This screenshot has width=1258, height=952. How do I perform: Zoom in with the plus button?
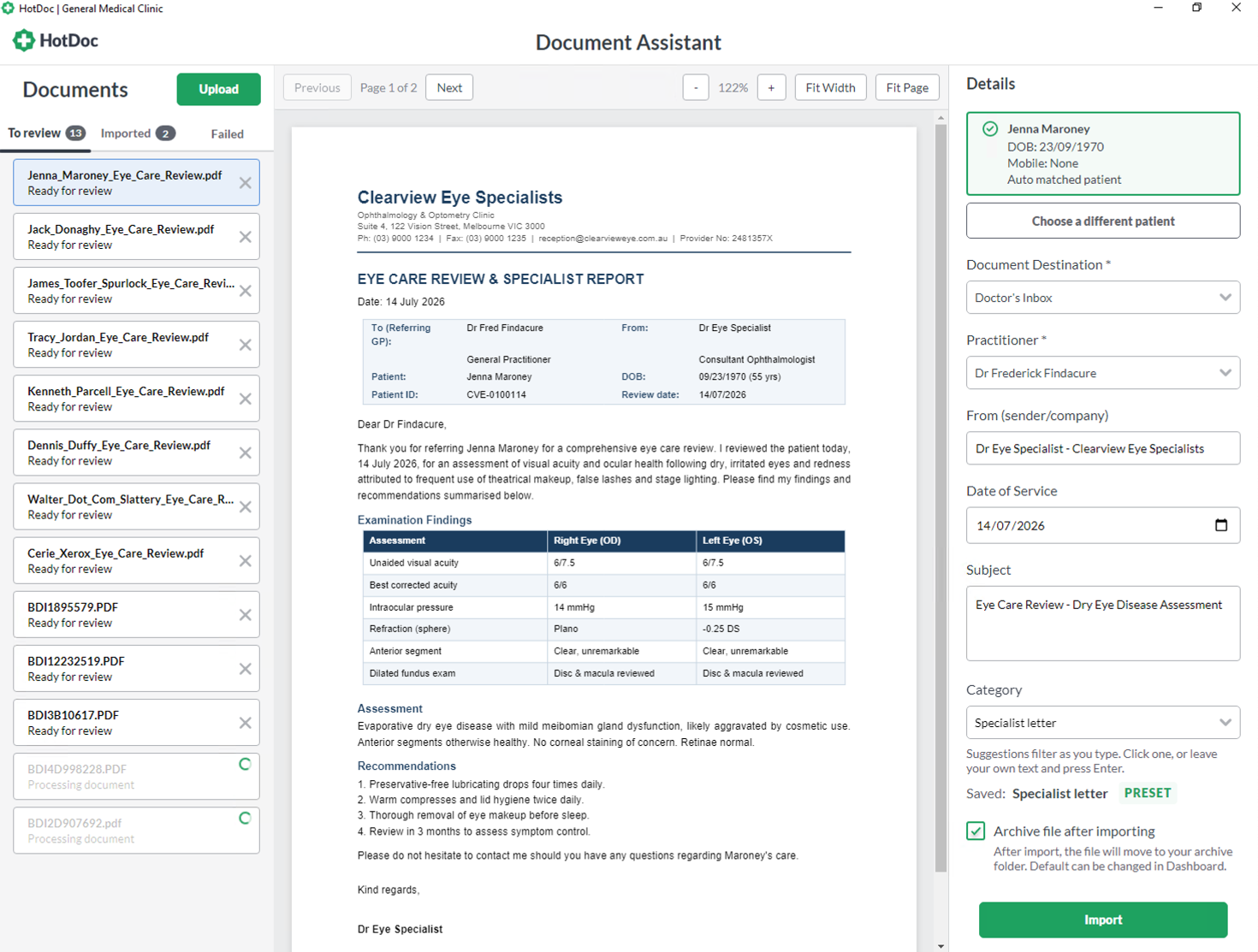pos(771,87)
